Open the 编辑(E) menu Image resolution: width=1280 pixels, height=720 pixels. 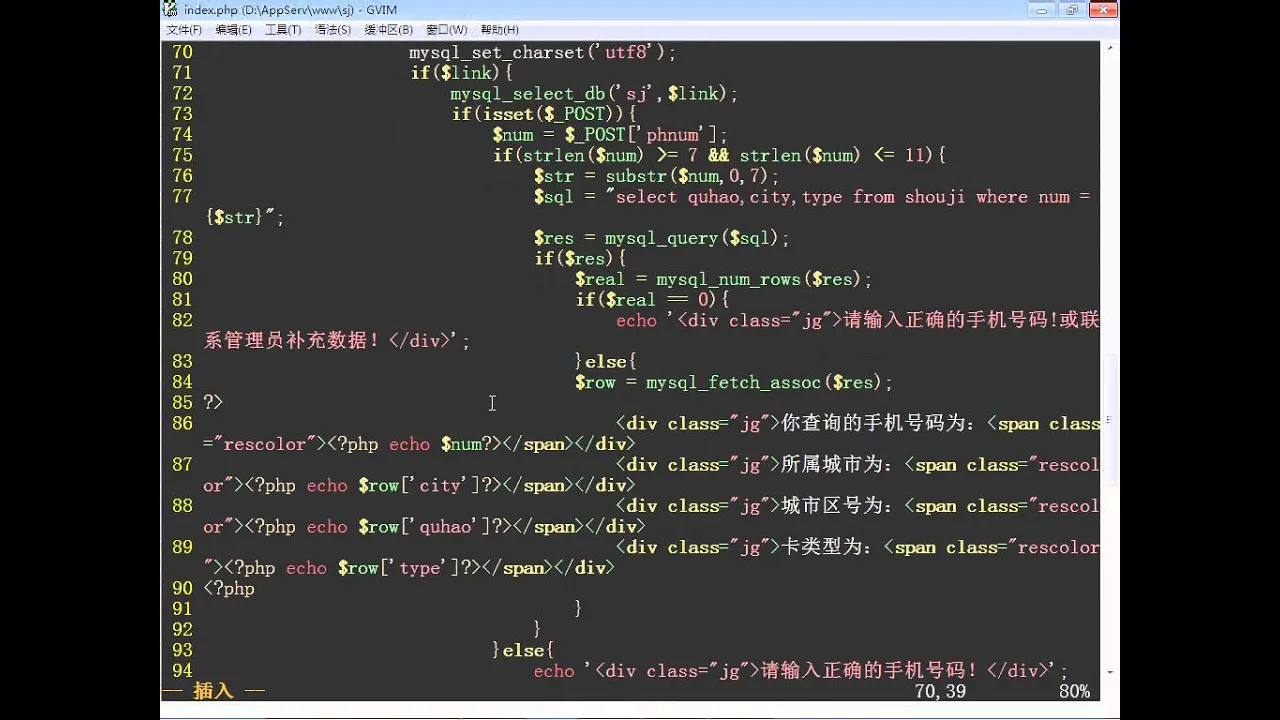234,30
